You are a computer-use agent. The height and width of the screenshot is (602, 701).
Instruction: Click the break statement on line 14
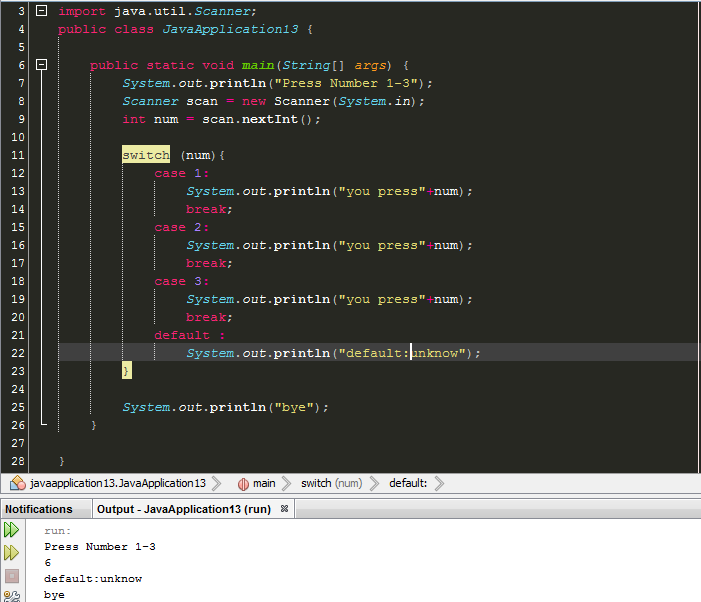[x=209, y=209]
